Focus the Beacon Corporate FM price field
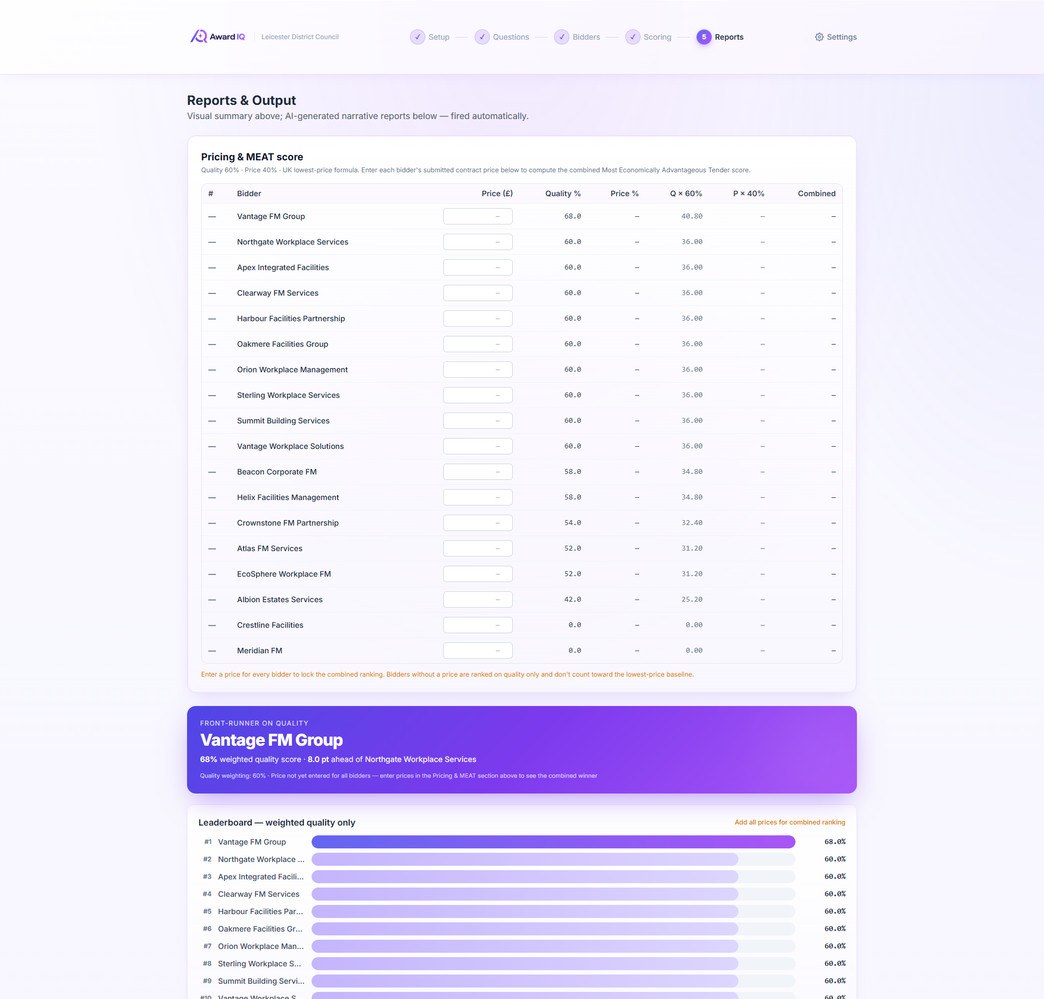Image resolution: width=1044 pixels, height=999 pixels. (x=478, y=472)
